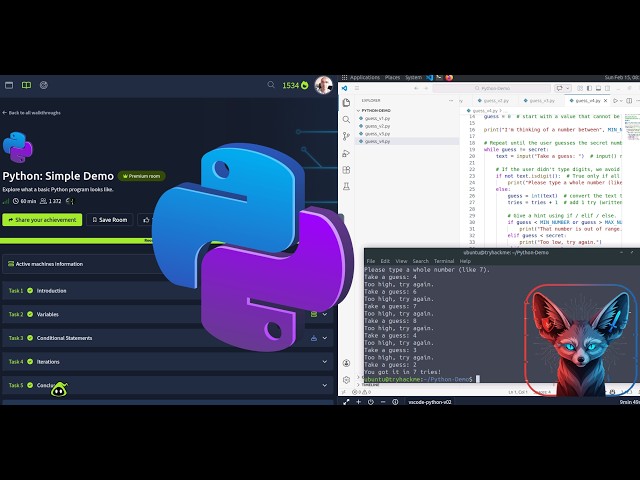Click the VS Code code minimap
This screenshot has height=480, width=640.
click(x=632, y=127)
